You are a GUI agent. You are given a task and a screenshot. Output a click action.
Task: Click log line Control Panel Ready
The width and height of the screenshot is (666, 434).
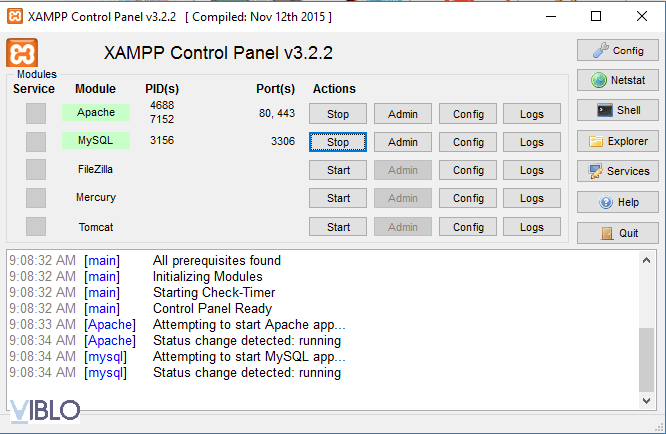(x=212, y=308)
